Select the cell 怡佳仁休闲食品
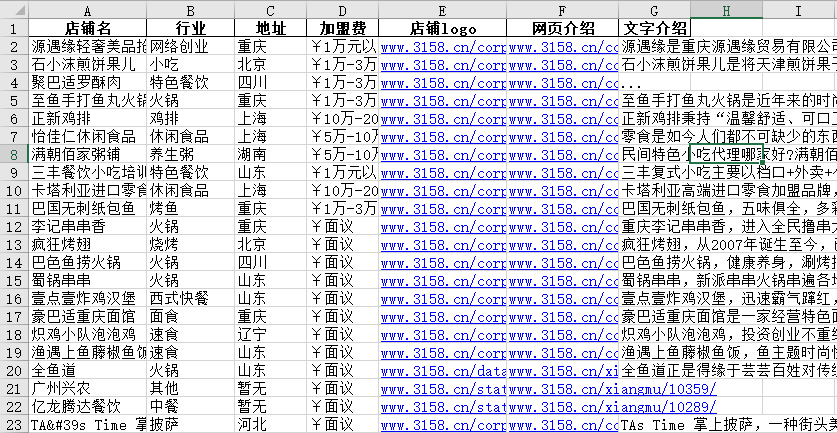Image resolution: width=837 pixels, height=433 pixels. point(88,137)
